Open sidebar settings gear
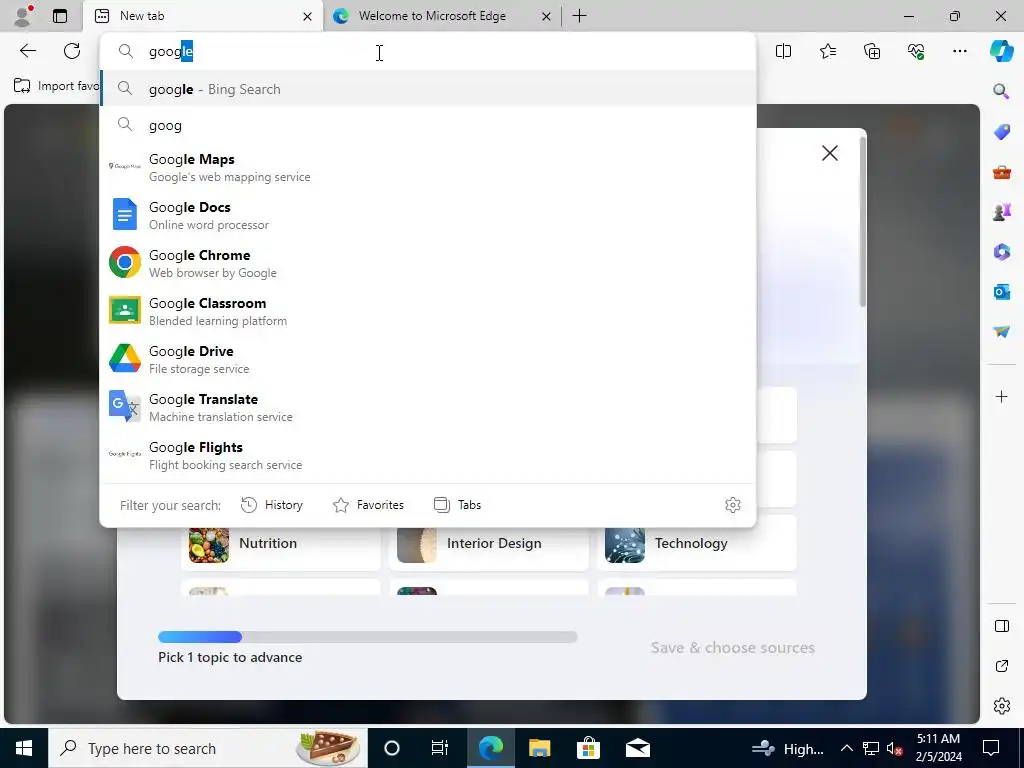 (x=1001, y=706)
